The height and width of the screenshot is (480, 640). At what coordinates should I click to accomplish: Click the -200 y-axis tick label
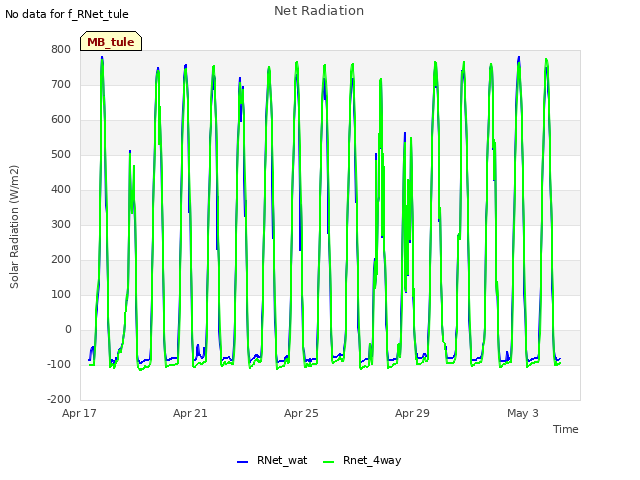[x=59, y=400]
